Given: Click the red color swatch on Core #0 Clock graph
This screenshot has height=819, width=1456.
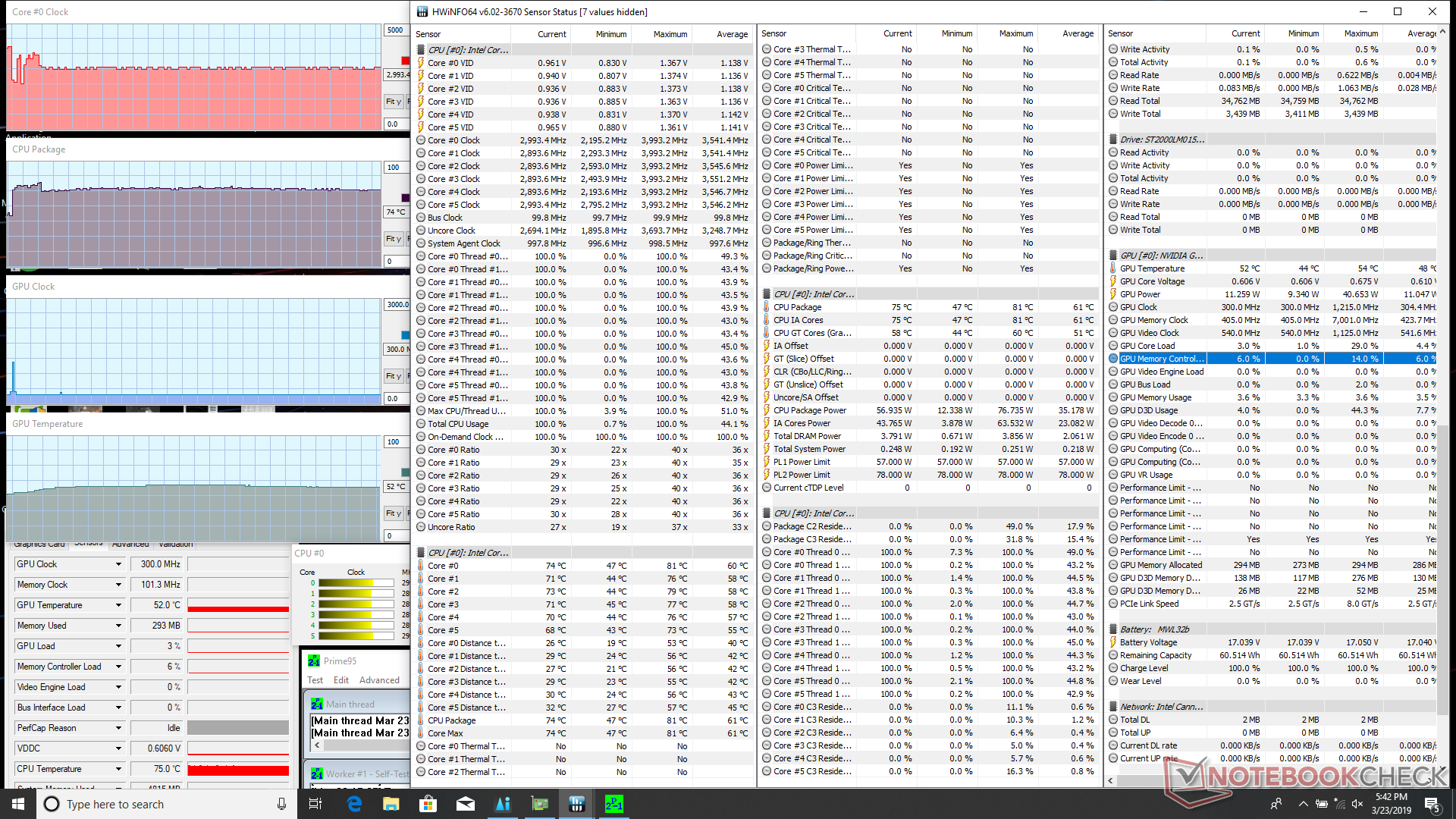Looking at the screenshot, I should [405, 61].
